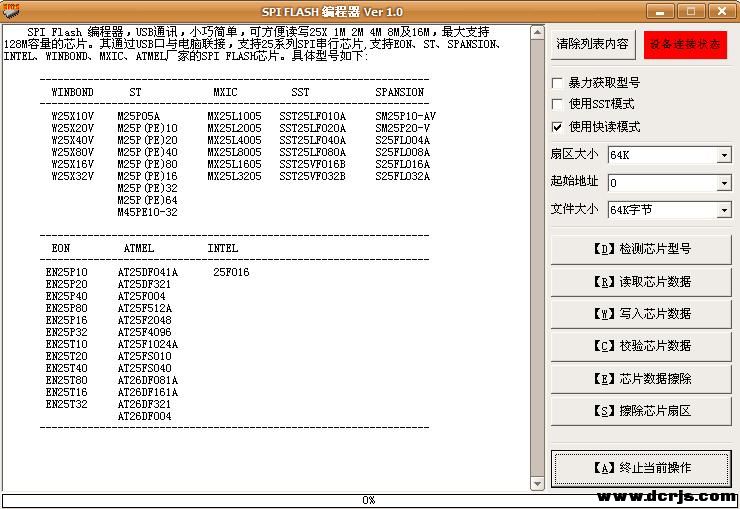Image resolution: width=740 pixels, height=509 pixels.
Task: Click chip entry AT25F1024A
Action: tap(148, 344)
